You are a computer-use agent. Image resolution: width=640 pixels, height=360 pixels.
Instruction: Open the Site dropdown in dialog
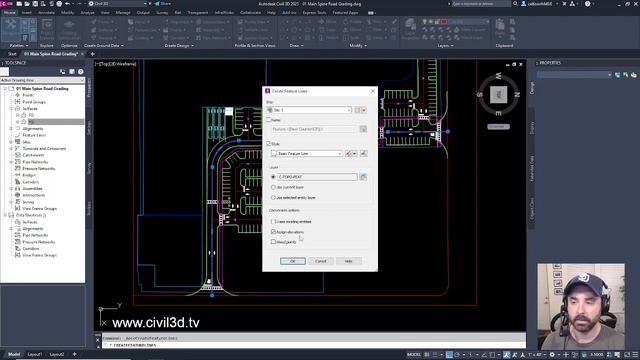[309, 110]
